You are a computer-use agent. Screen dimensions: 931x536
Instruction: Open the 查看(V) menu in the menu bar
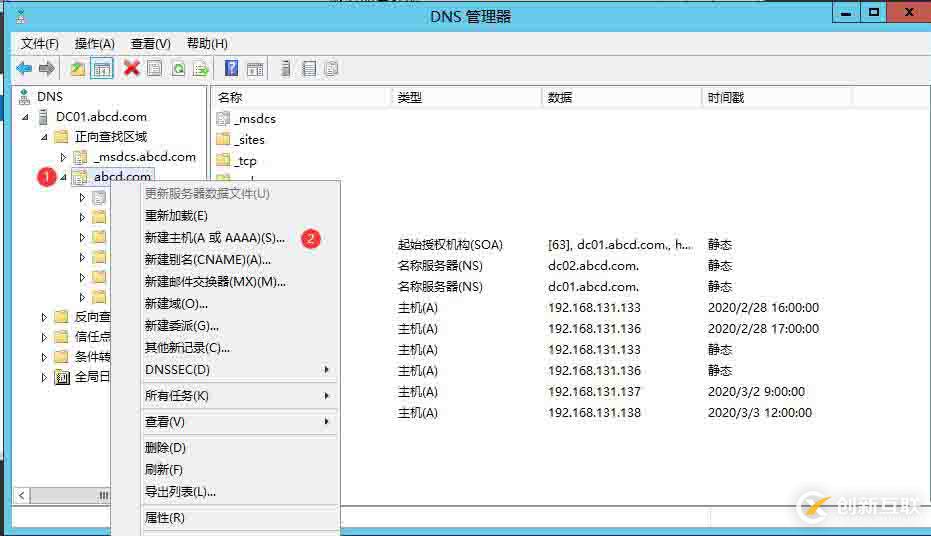(150, 43)
